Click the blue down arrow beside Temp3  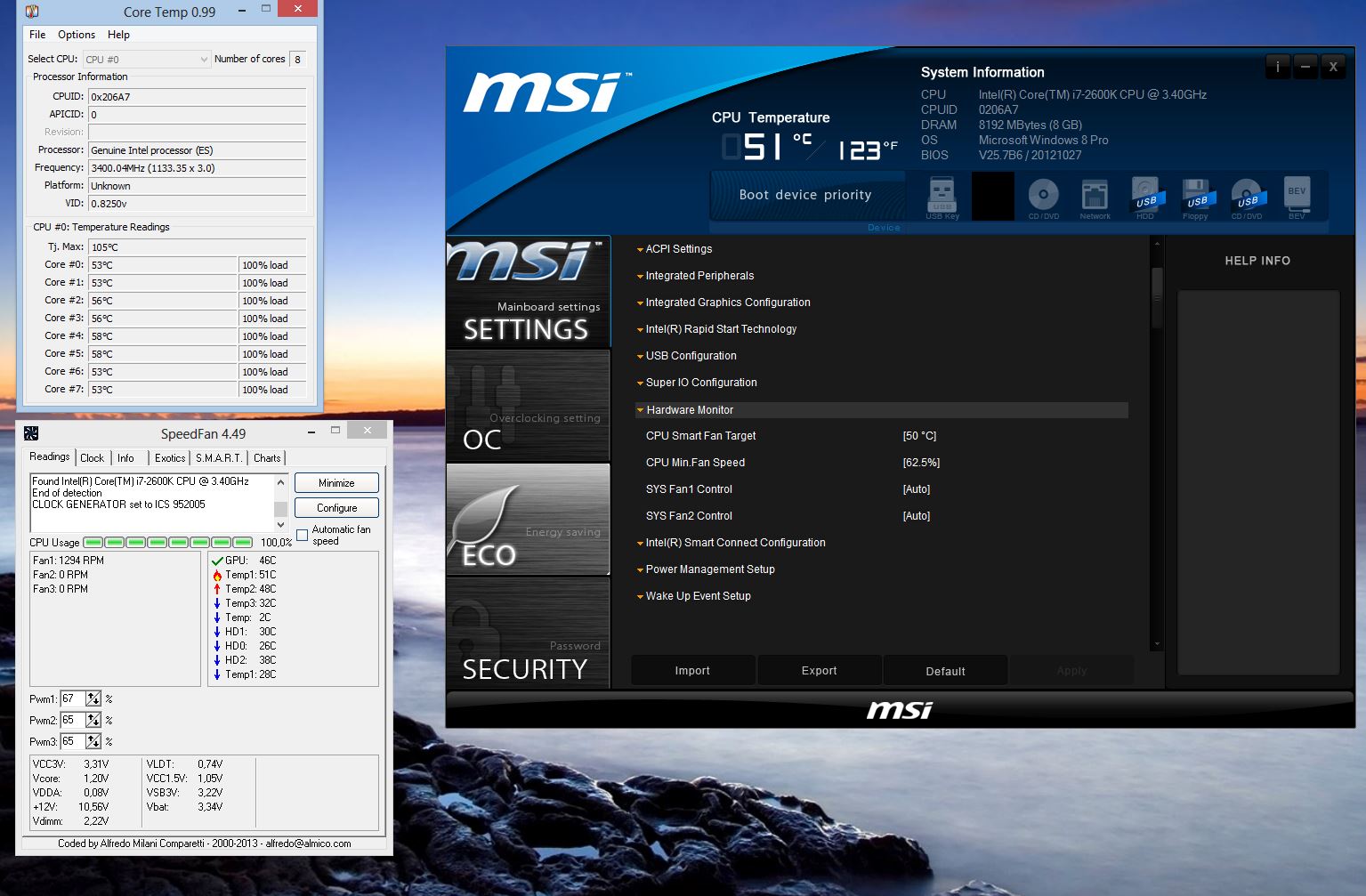tap(217, 603)
